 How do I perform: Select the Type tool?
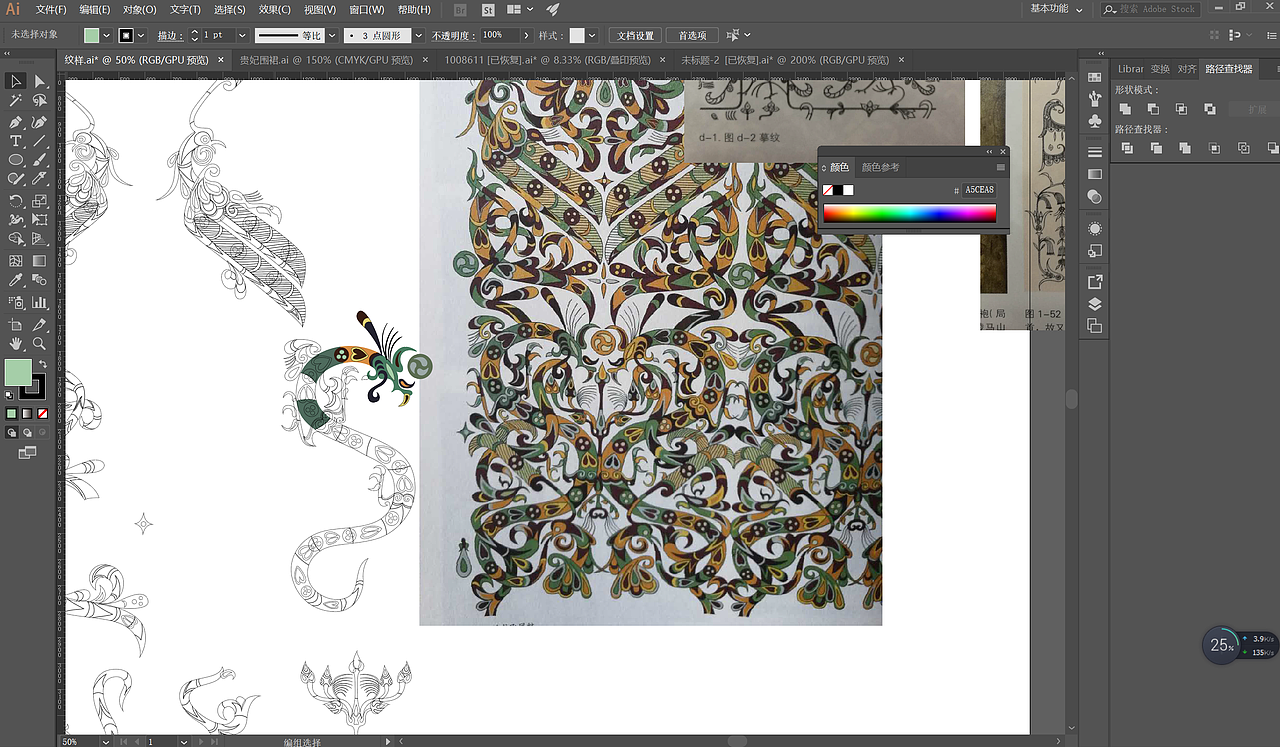16,142
